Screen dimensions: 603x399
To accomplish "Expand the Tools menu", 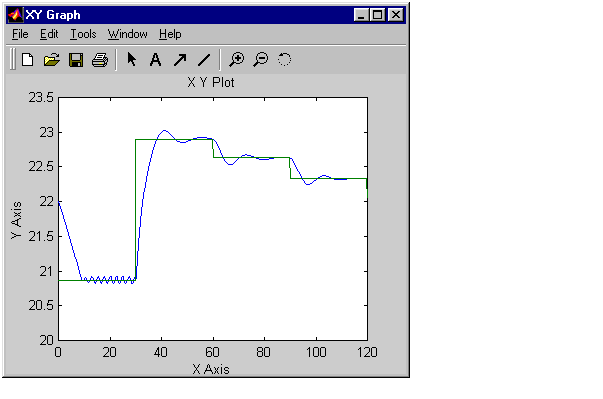I will (x=83, y=34).
